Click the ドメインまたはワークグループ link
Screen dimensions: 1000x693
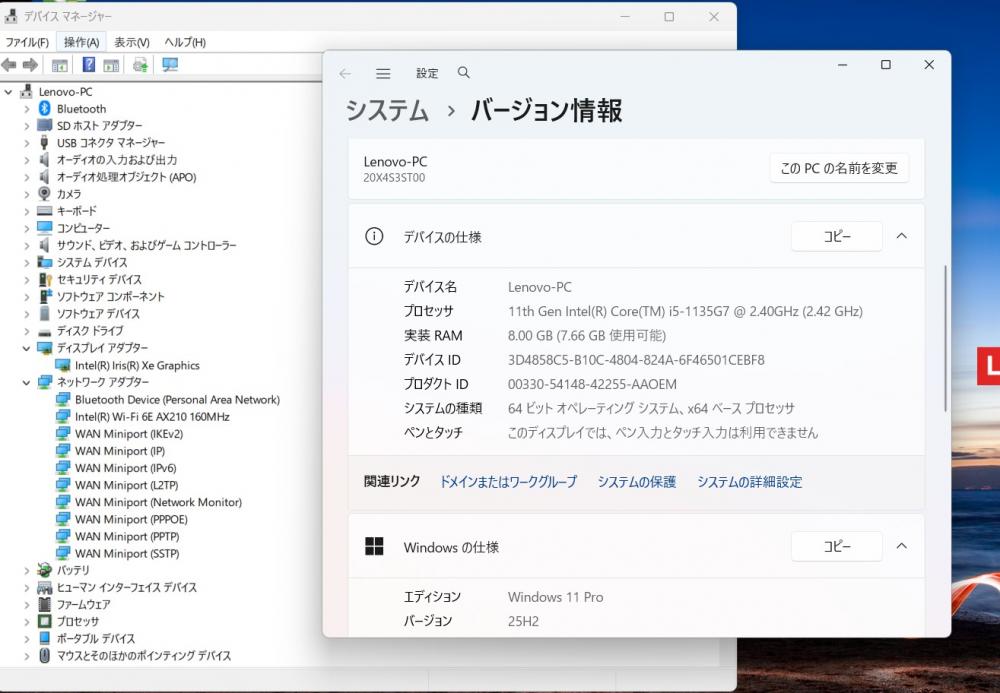(x=508, y=482)
